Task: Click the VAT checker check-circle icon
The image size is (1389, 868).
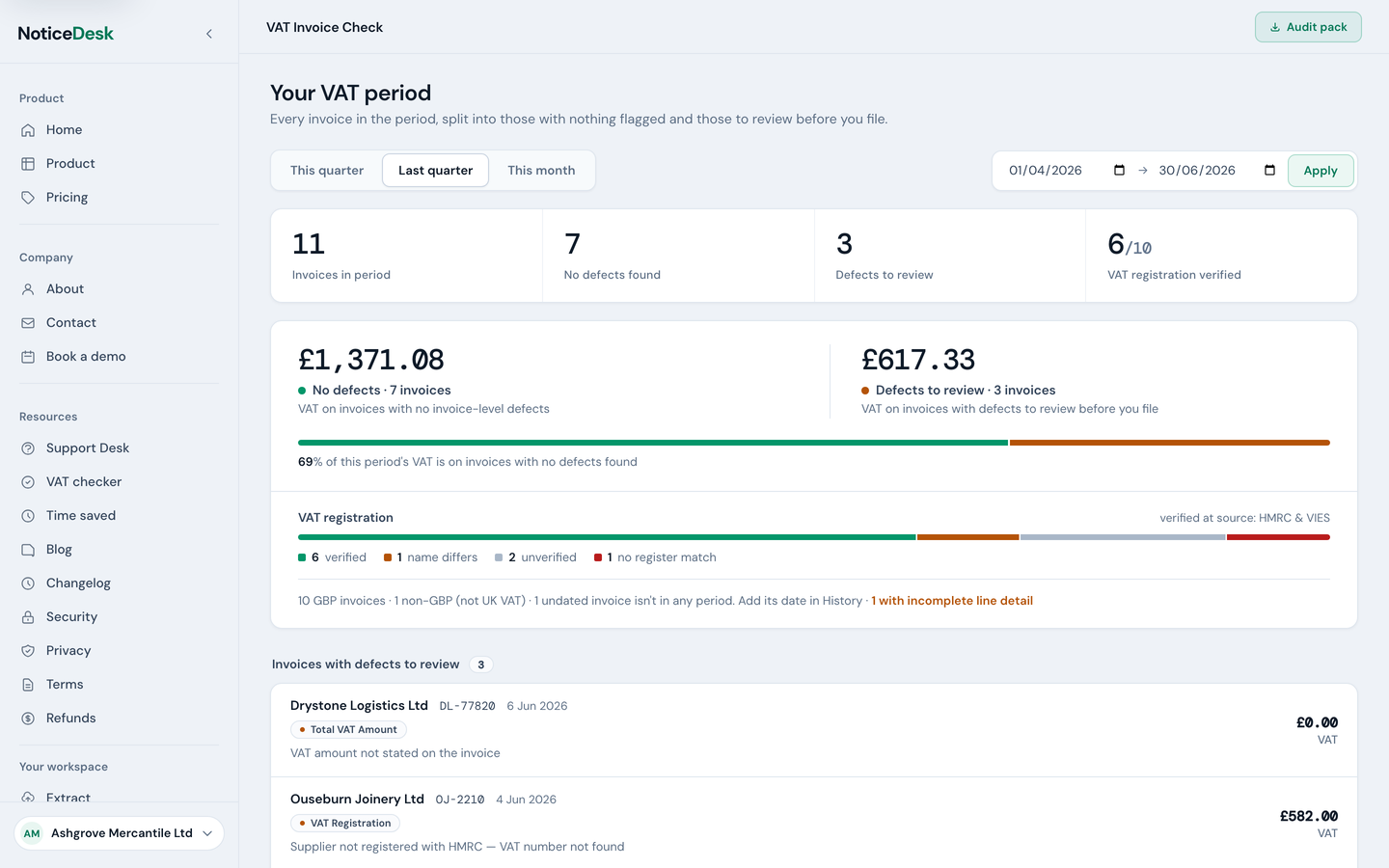Action: [x=28, y=482]
